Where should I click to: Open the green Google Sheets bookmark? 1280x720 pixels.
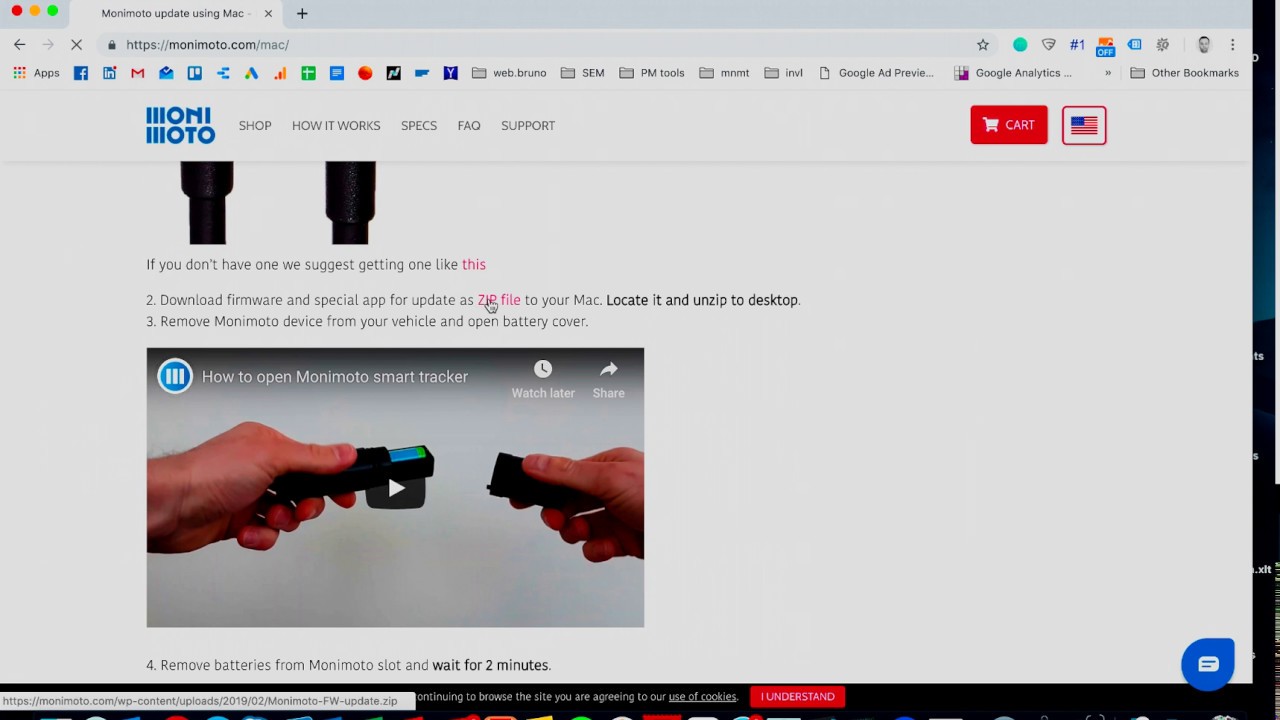pos(308,73)
